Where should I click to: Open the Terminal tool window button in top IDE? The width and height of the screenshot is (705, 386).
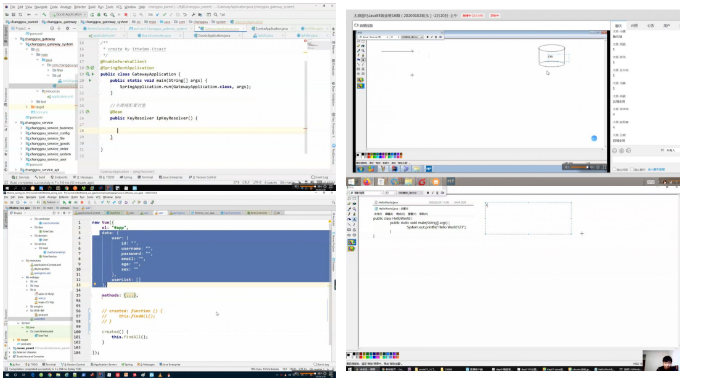pyautogui.click(x=145, y=177)
